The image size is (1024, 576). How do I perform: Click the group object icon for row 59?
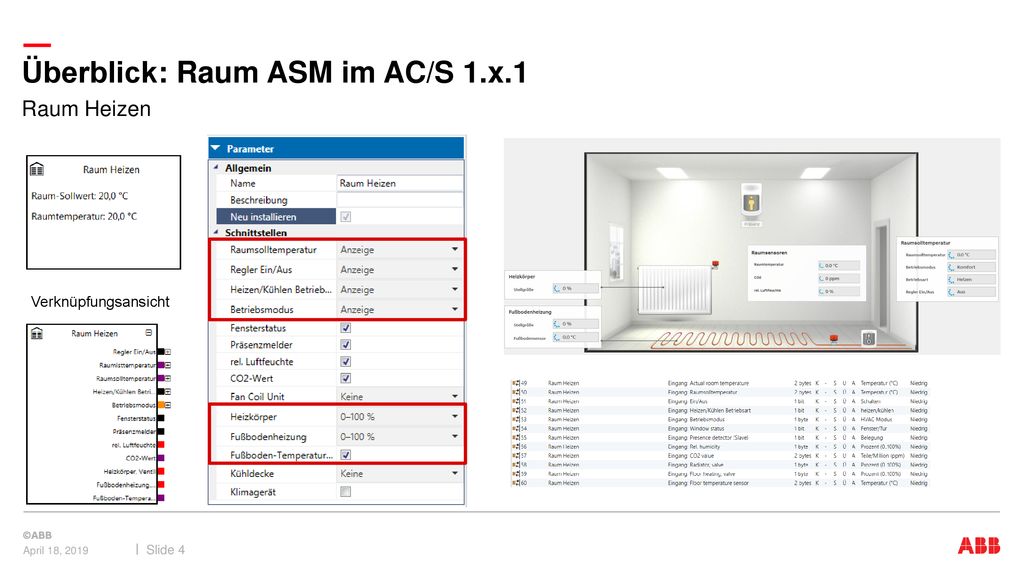(516, 474)
